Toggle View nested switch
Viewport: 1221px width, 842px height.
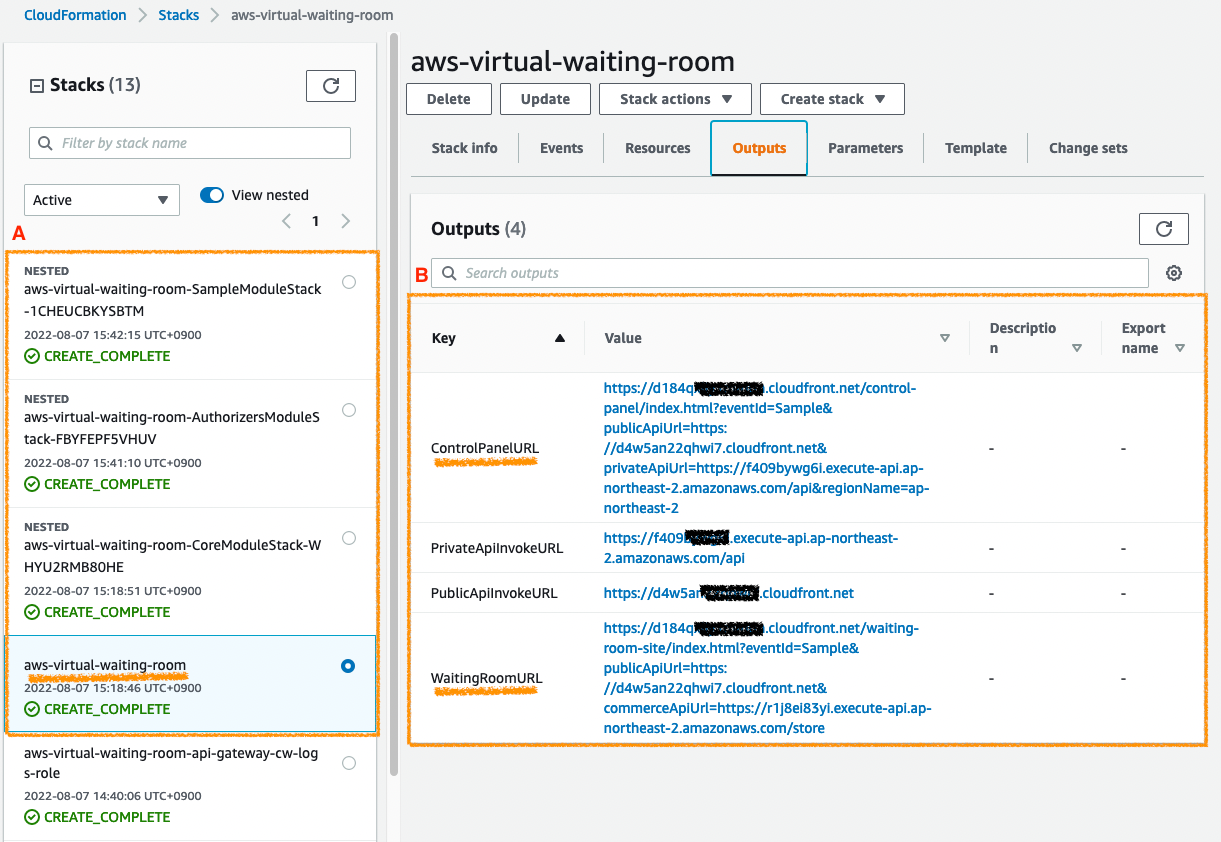click(212, 195)
